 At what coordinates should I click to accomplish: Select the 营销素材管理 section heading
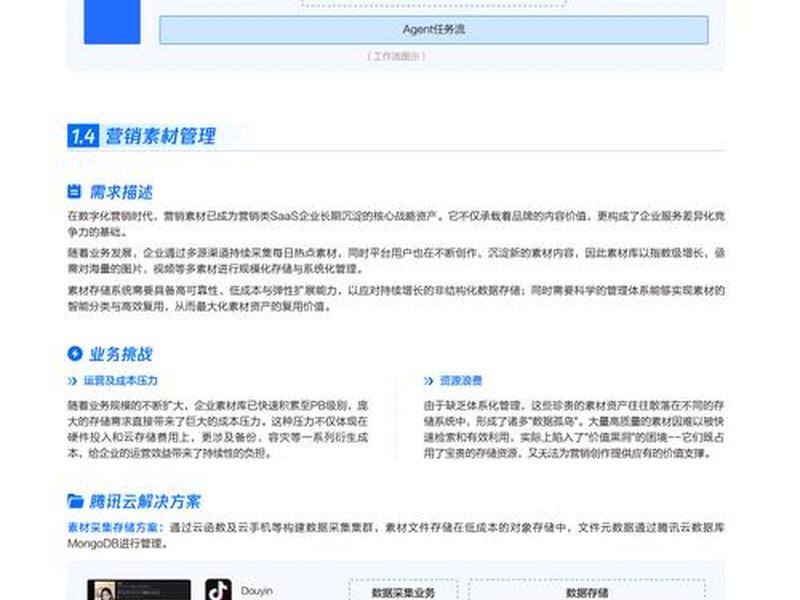pos(160,136)
